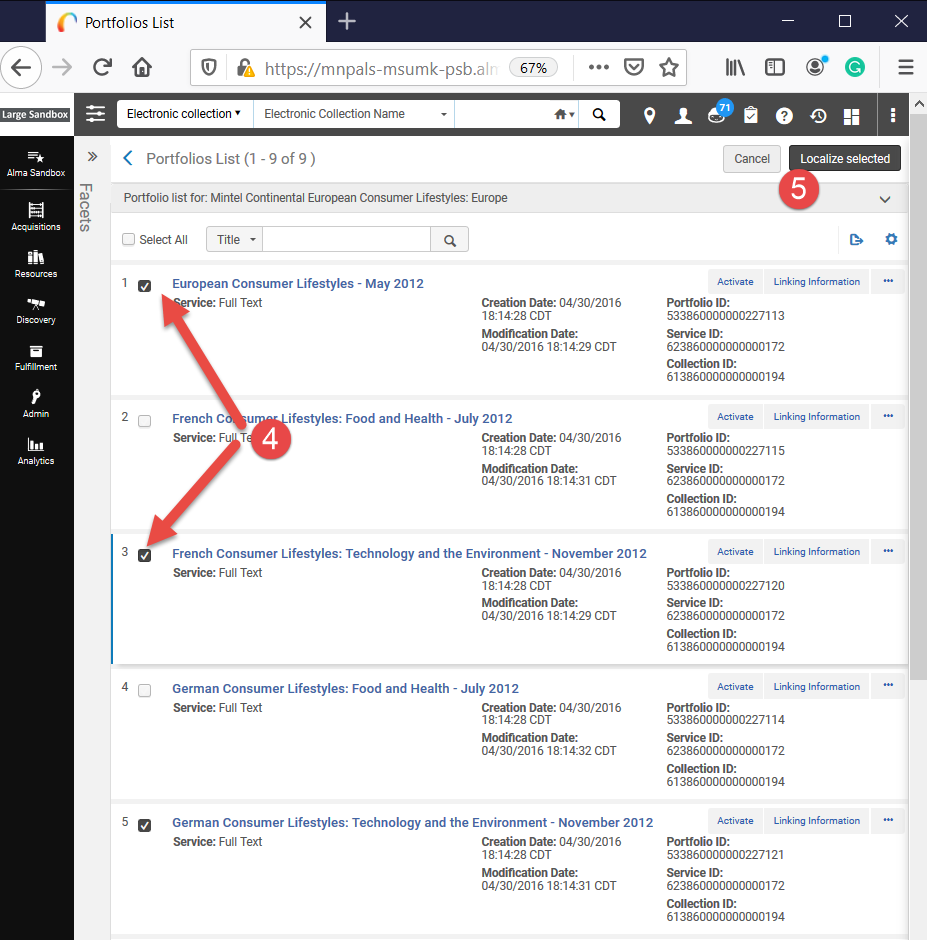Click the browser back arrow button
This screenshot has width=927, height=940.
21,67
